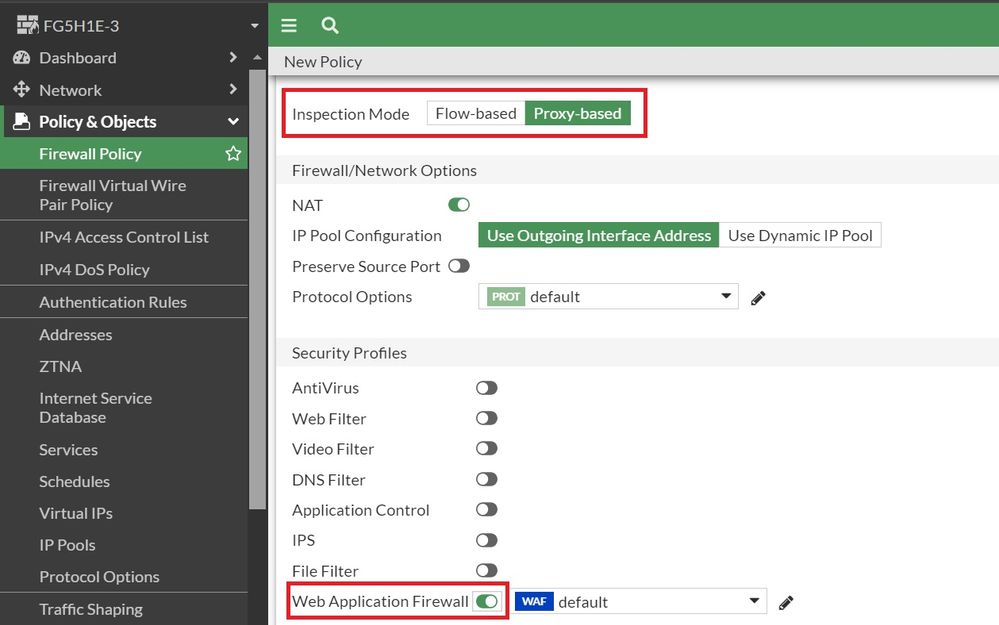Edit the WAF profile pencil icon
This screenshot has height=625, width=999.
tap(786, 602)
